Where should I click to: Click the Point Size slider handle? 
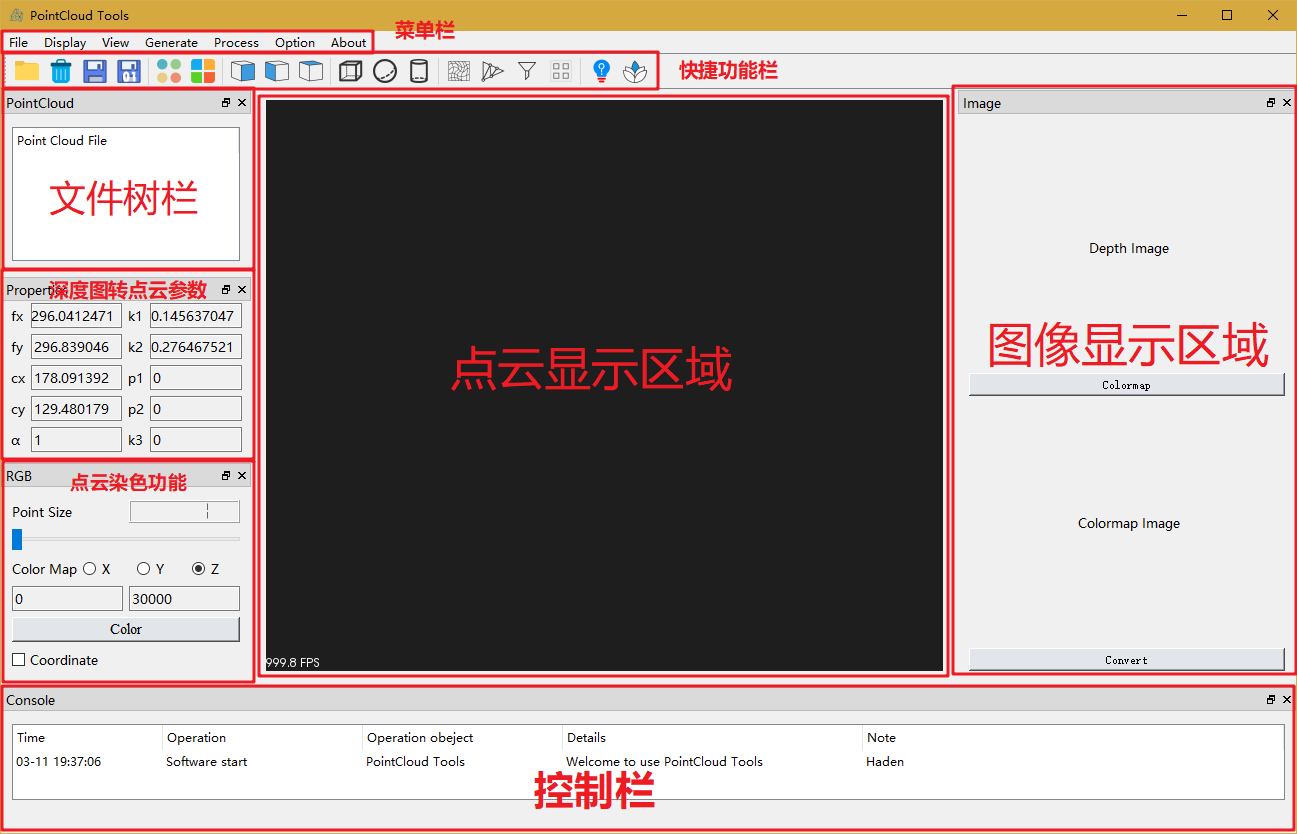point(17,539)
